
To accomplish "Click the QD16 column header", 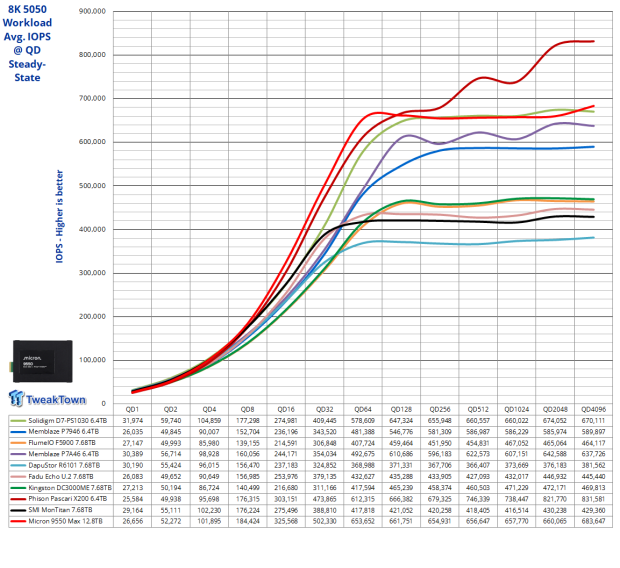I will pyautogui.click(x=286, y=409).
